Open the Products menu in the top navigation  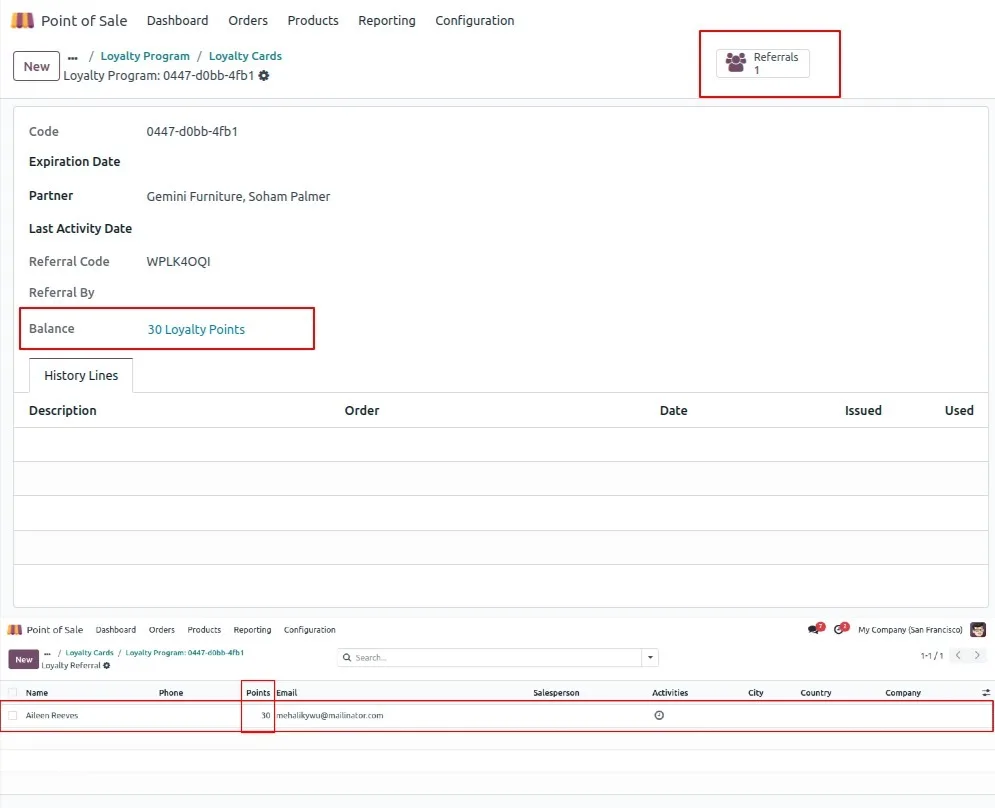(x=313, y=20)
